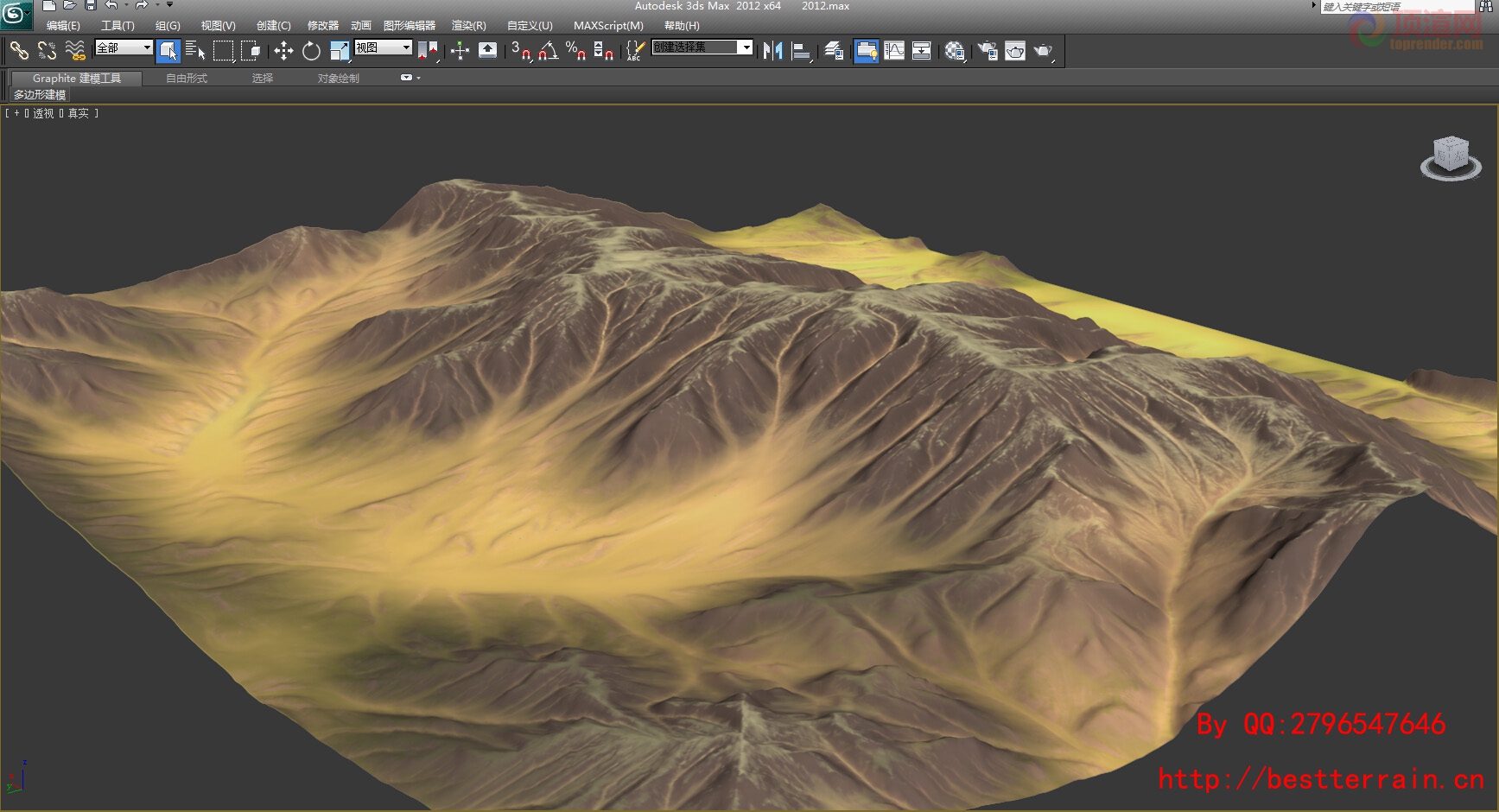Activate the Select and Move tool
Viewport: 1499px width, 812px height.
(x=283, y=51)
